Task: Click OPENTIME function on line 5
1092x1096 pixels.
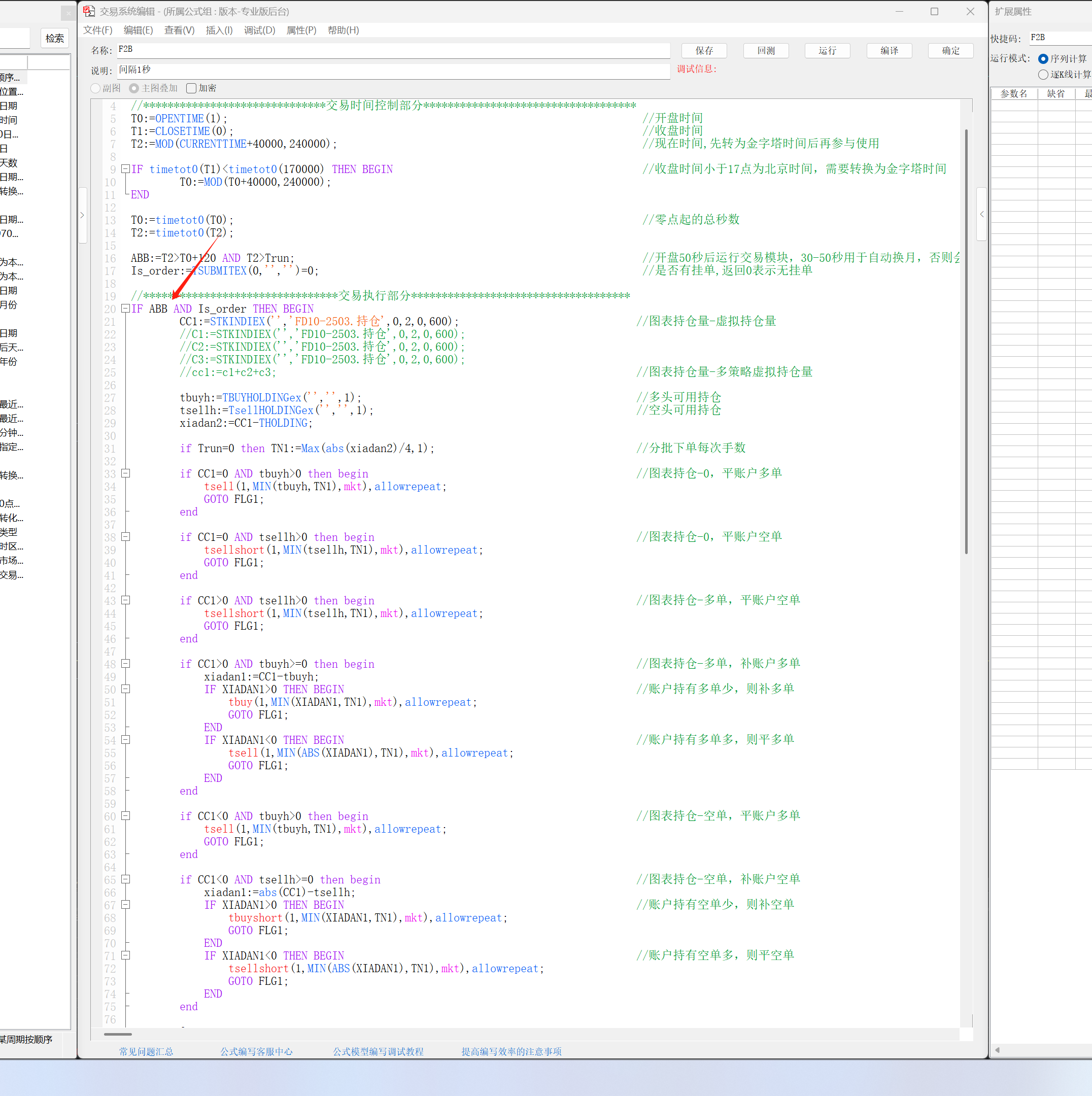Action: pos(179,119)
